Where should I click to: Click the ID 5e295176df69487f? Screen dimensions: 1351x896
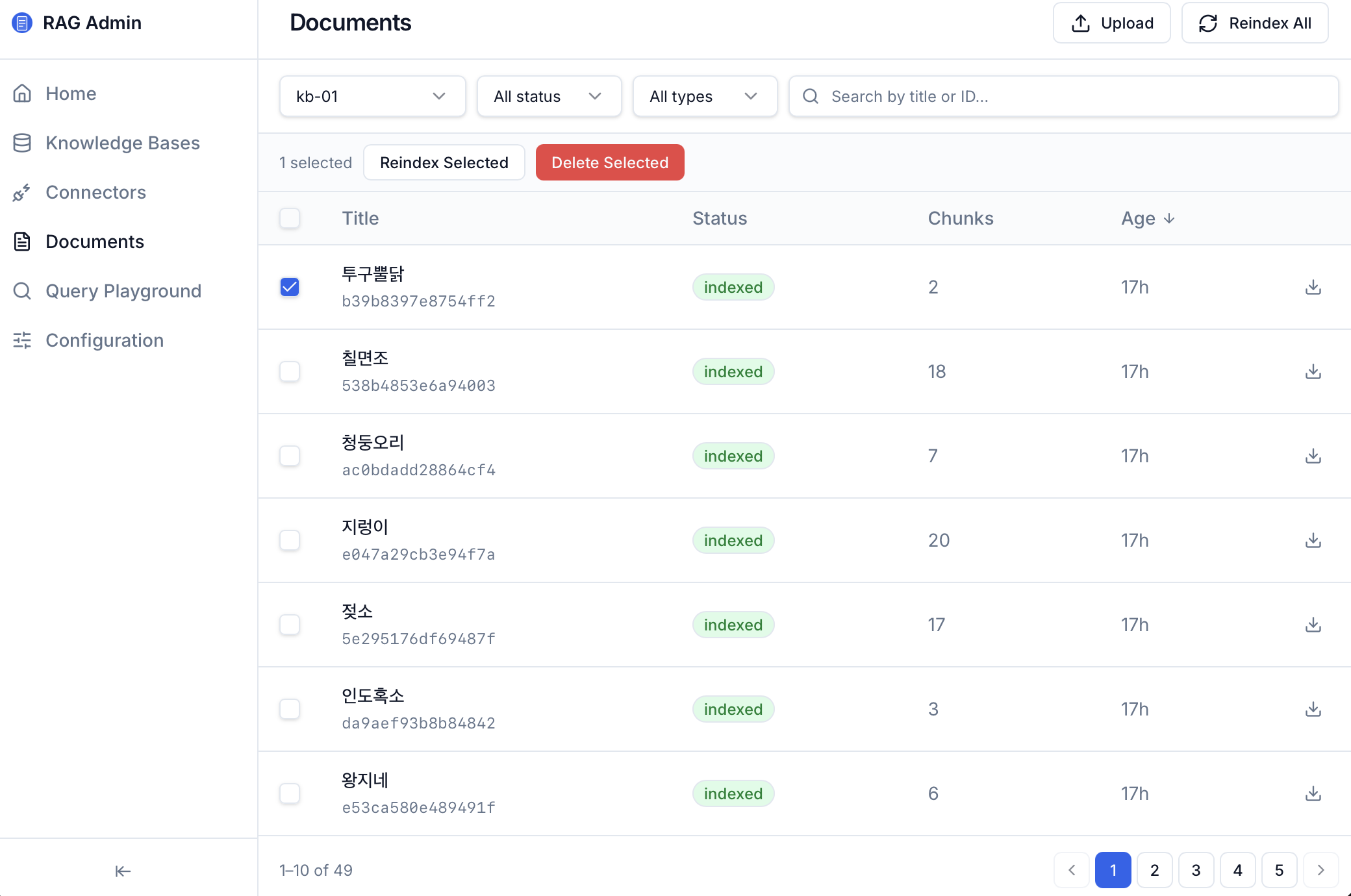point(419,639)
